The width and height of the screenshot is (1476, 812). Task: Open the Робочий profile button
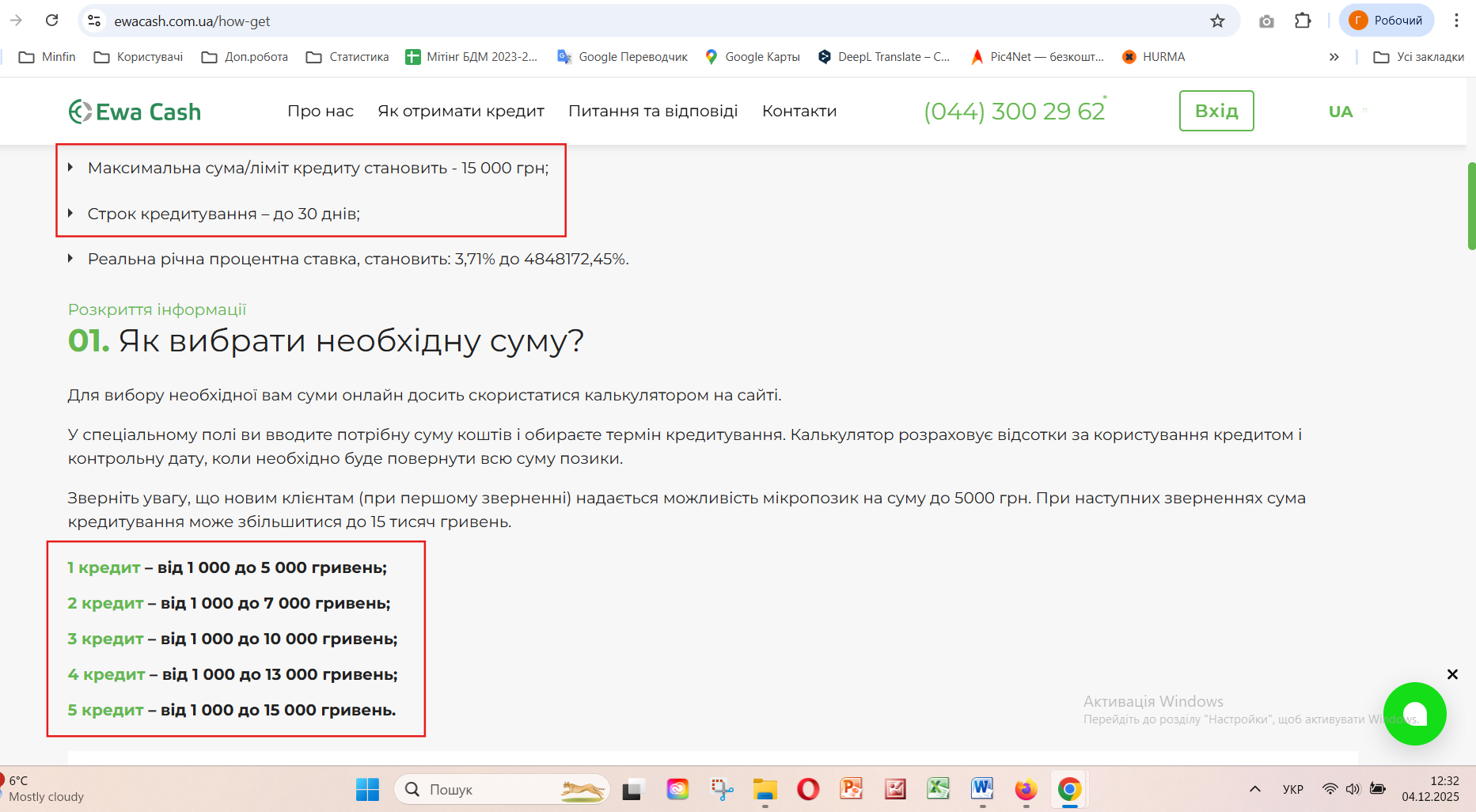(1387, 21)
